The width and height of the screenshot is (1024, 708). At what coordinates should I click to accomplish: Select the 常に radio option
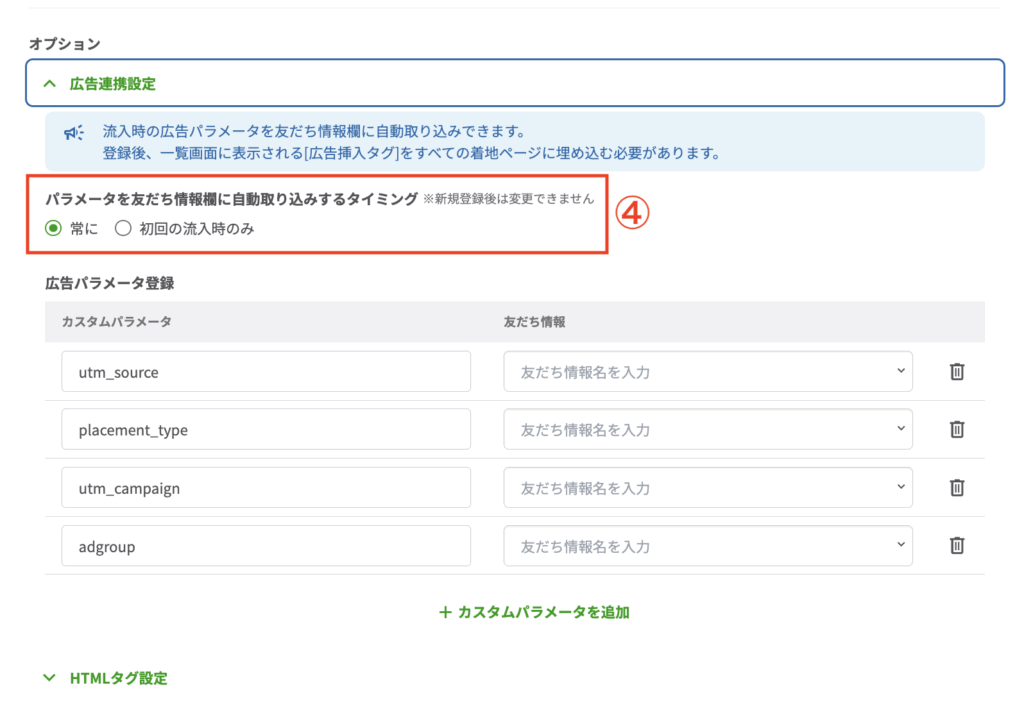[x=54, y=228]
